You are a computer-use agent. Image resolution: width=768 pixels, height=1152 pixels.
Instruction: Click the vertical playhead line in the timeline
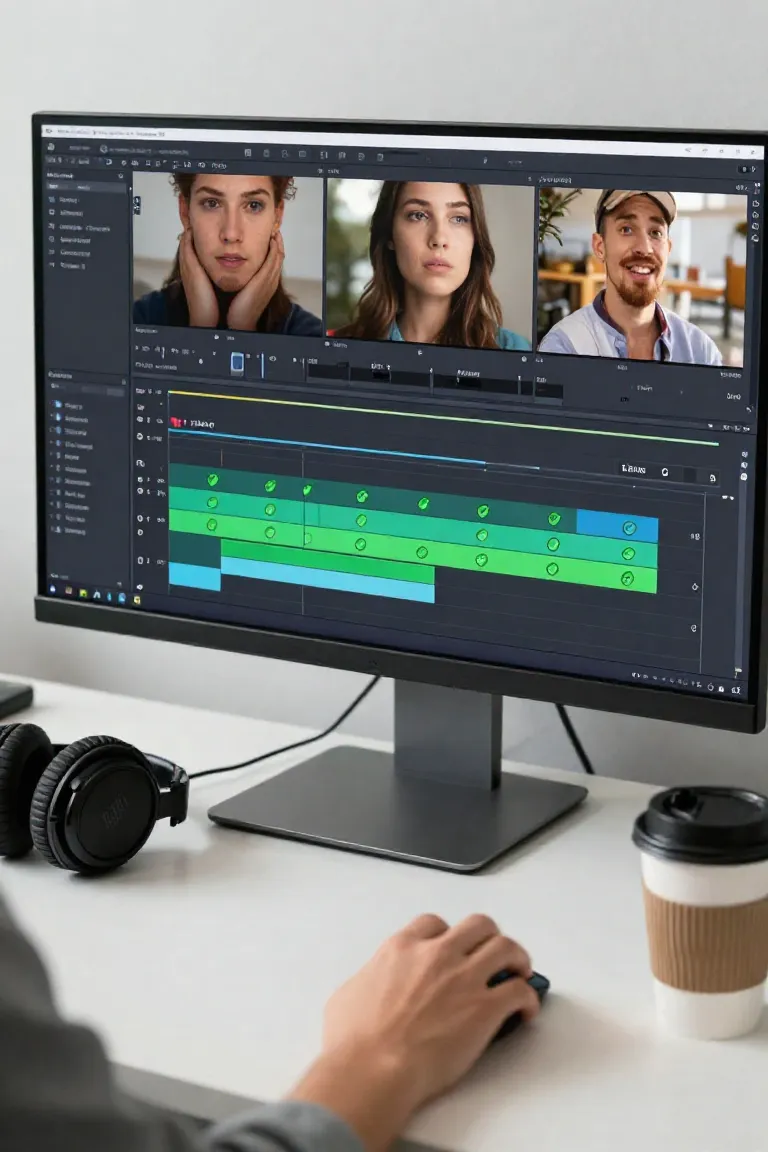(303, 533)
